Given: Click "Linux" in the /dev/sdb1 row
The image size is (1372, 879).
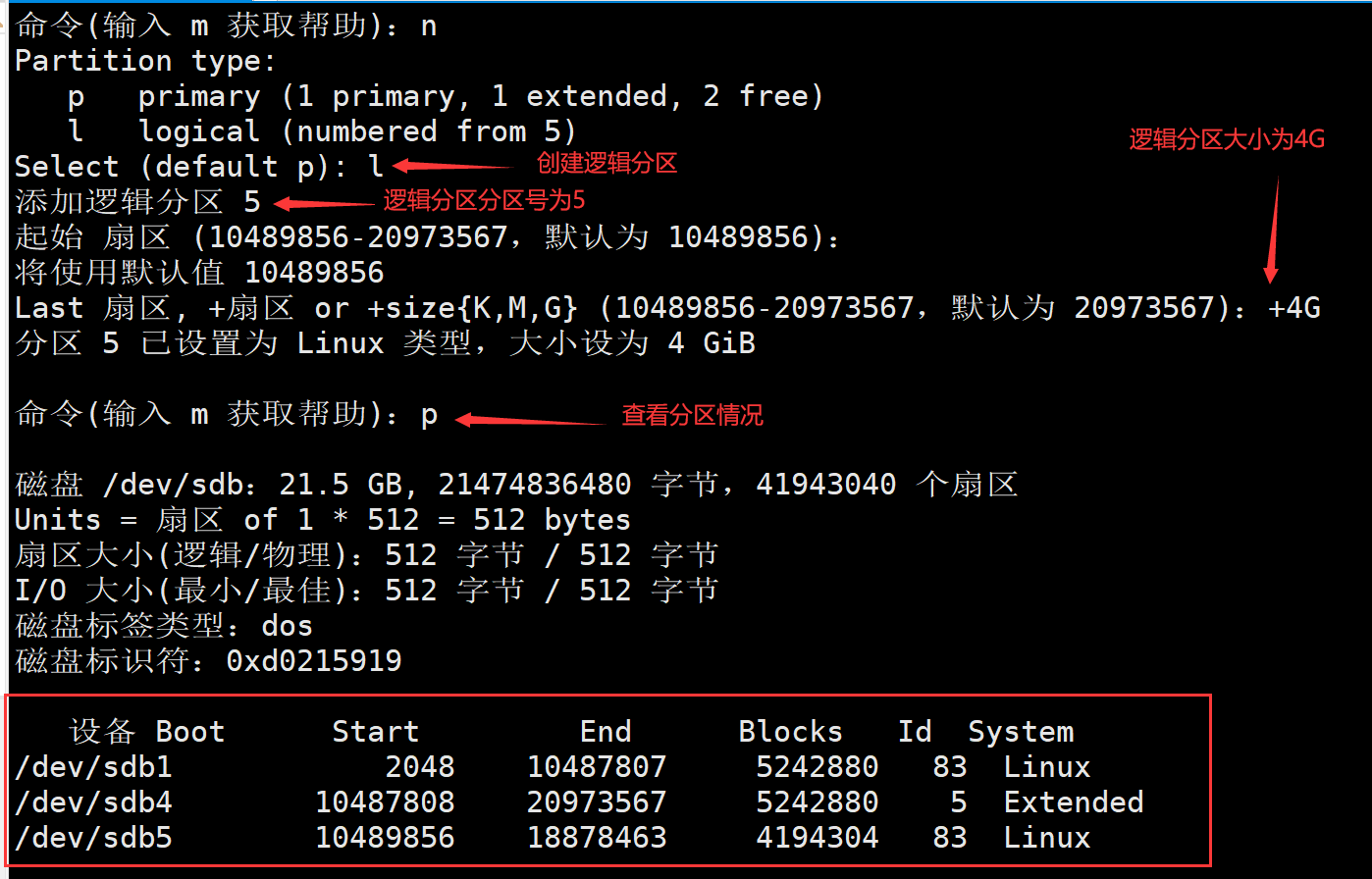Looking at the screenshot, I should tap(1047, 767).
